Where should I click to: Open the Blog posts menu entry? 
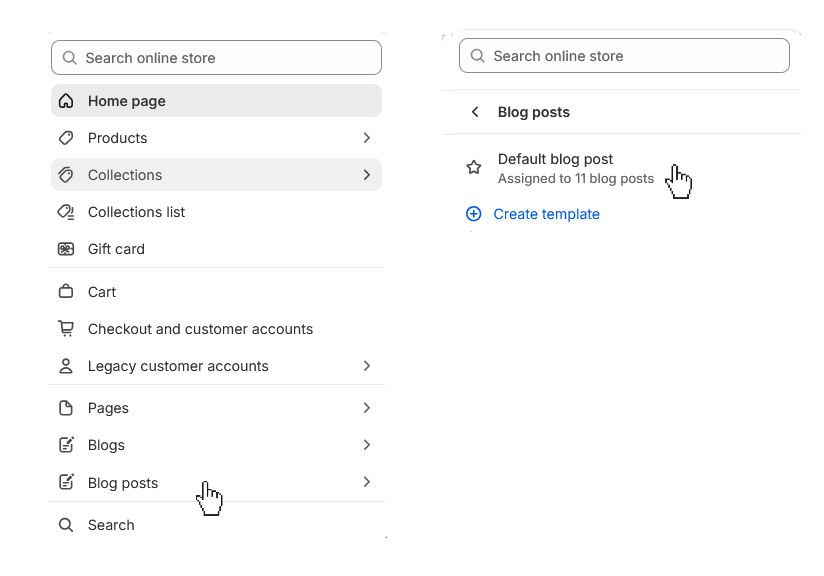point(216,482)
